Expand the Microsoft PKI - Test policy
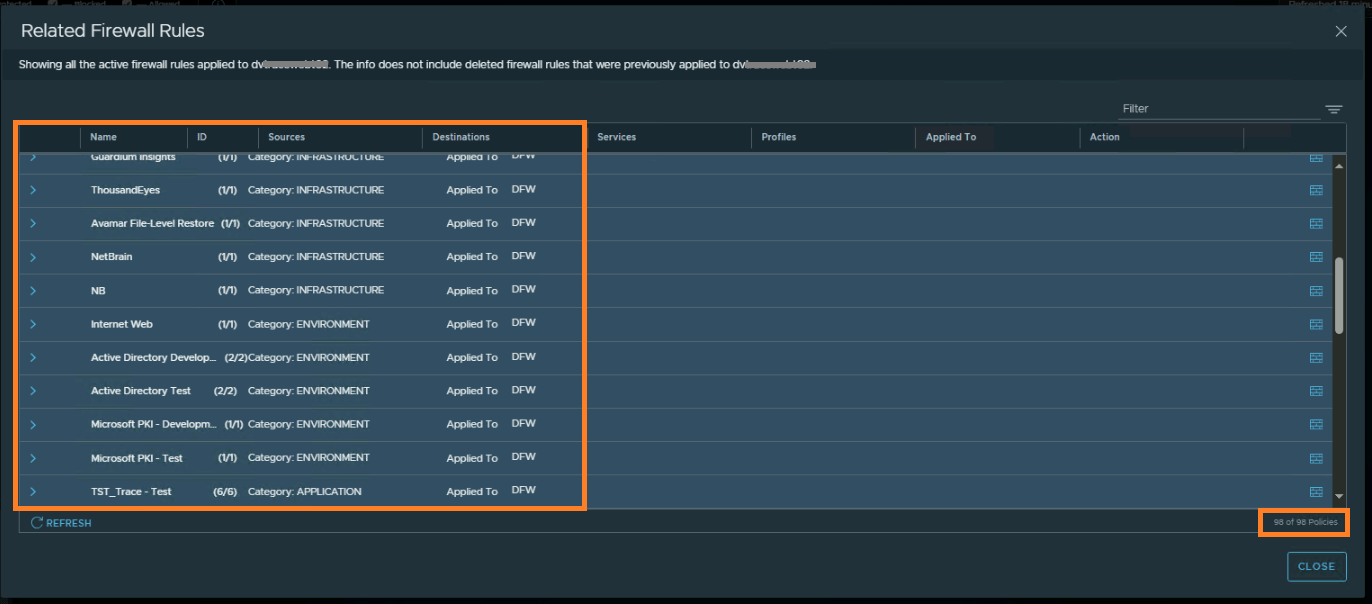This screenshot has height=604, width=1372. (33, 458)
